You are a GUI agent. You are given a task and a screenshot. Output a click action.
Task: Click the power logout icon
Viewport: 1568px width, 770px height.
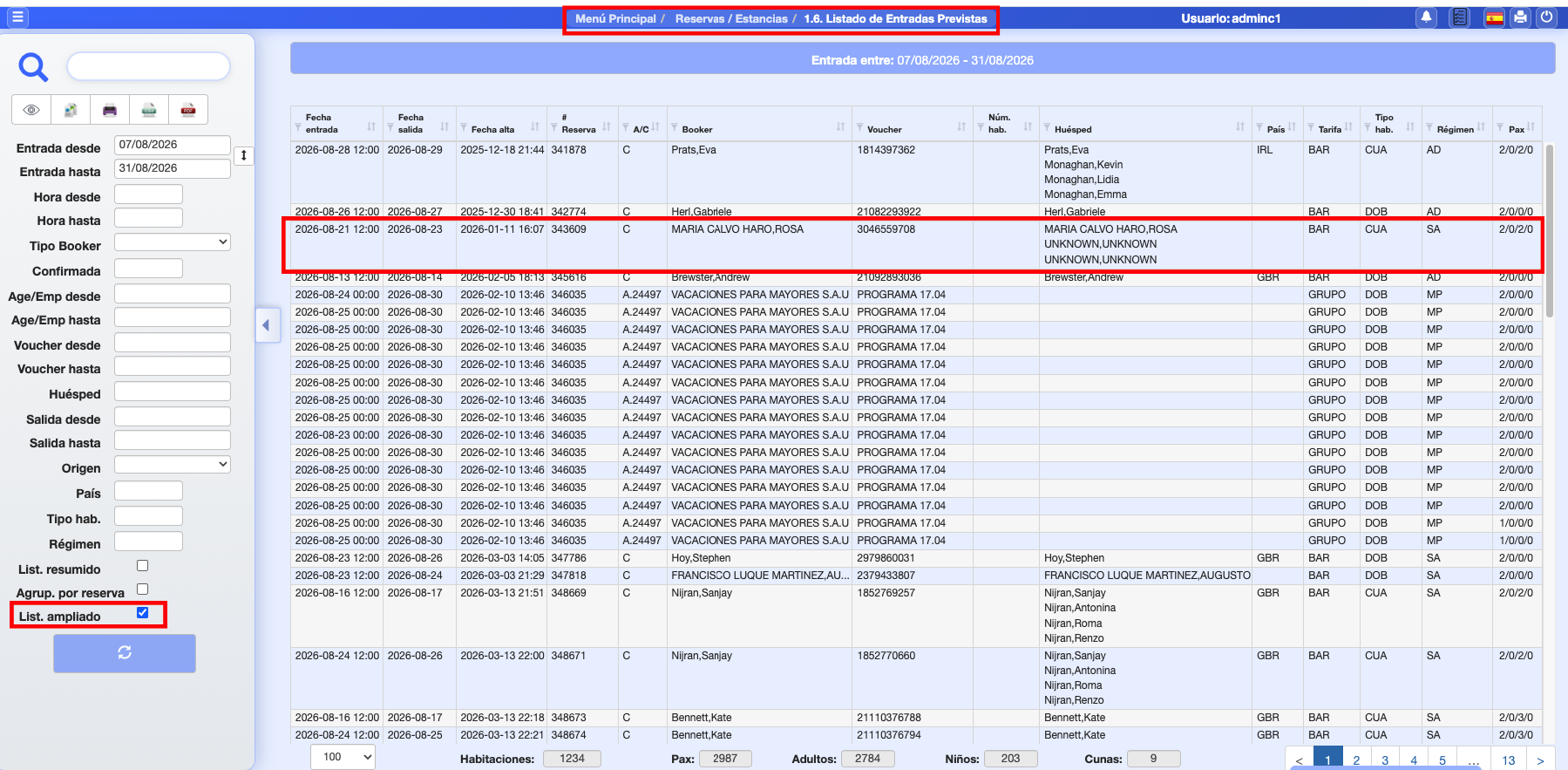pyautogui.click(x=1546, y=17)
